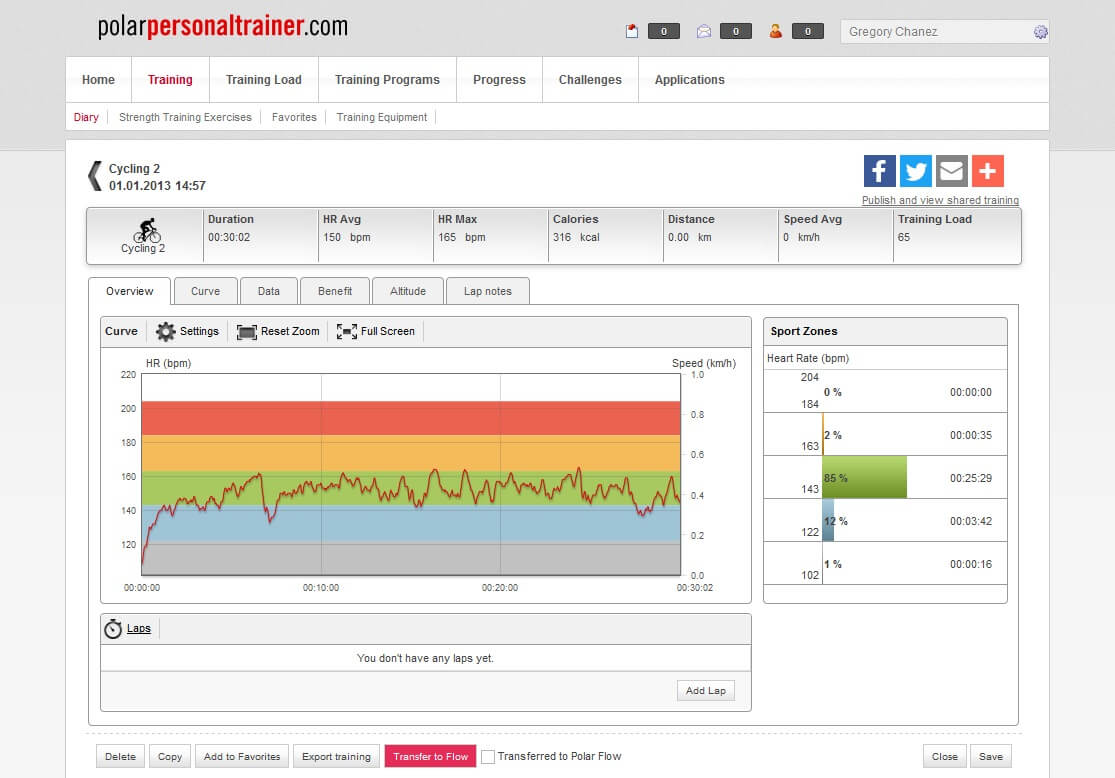Click the Add Lap button

pyautogui.click(x=705, y=691)
